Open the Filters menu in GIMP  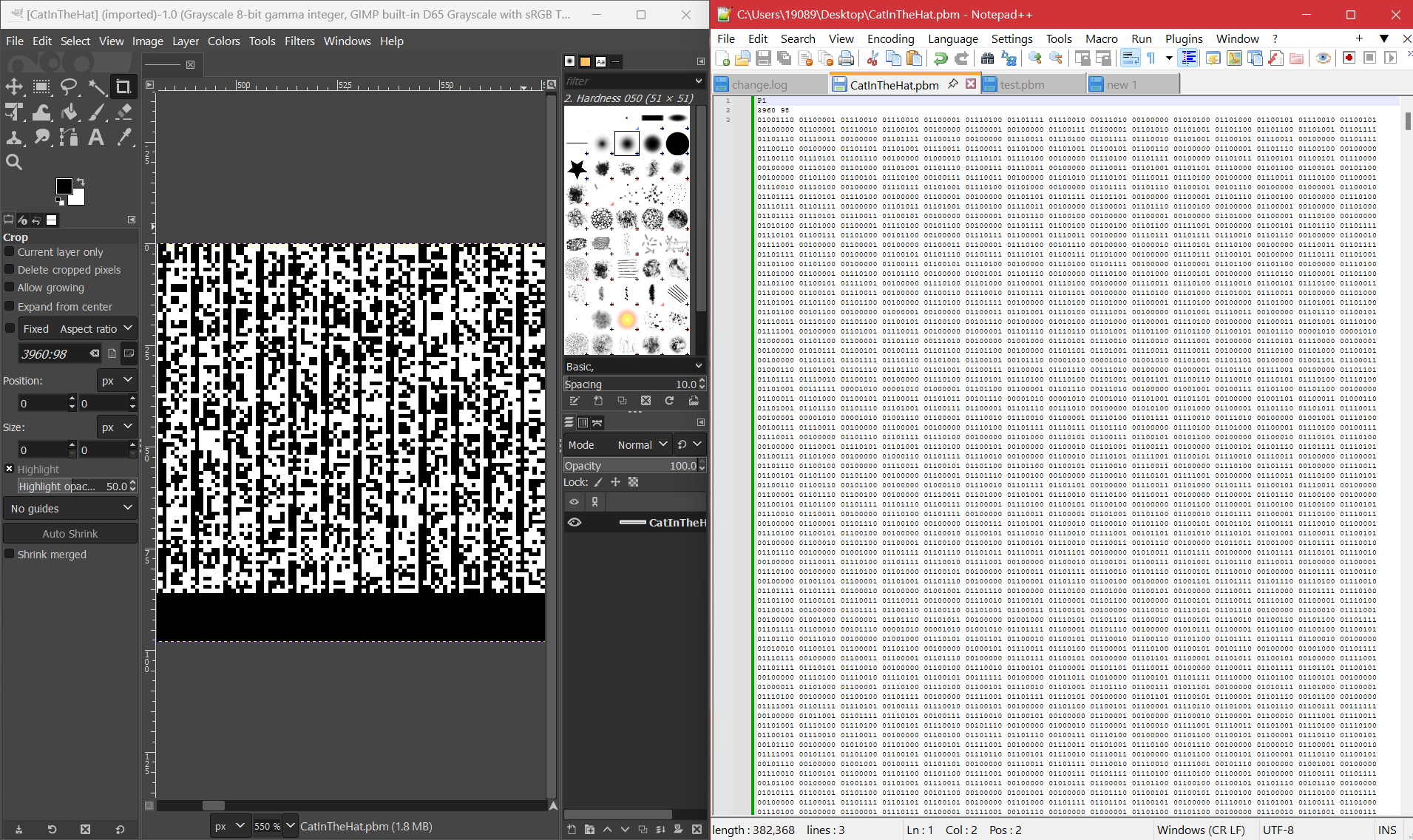[x=299, y=41]
